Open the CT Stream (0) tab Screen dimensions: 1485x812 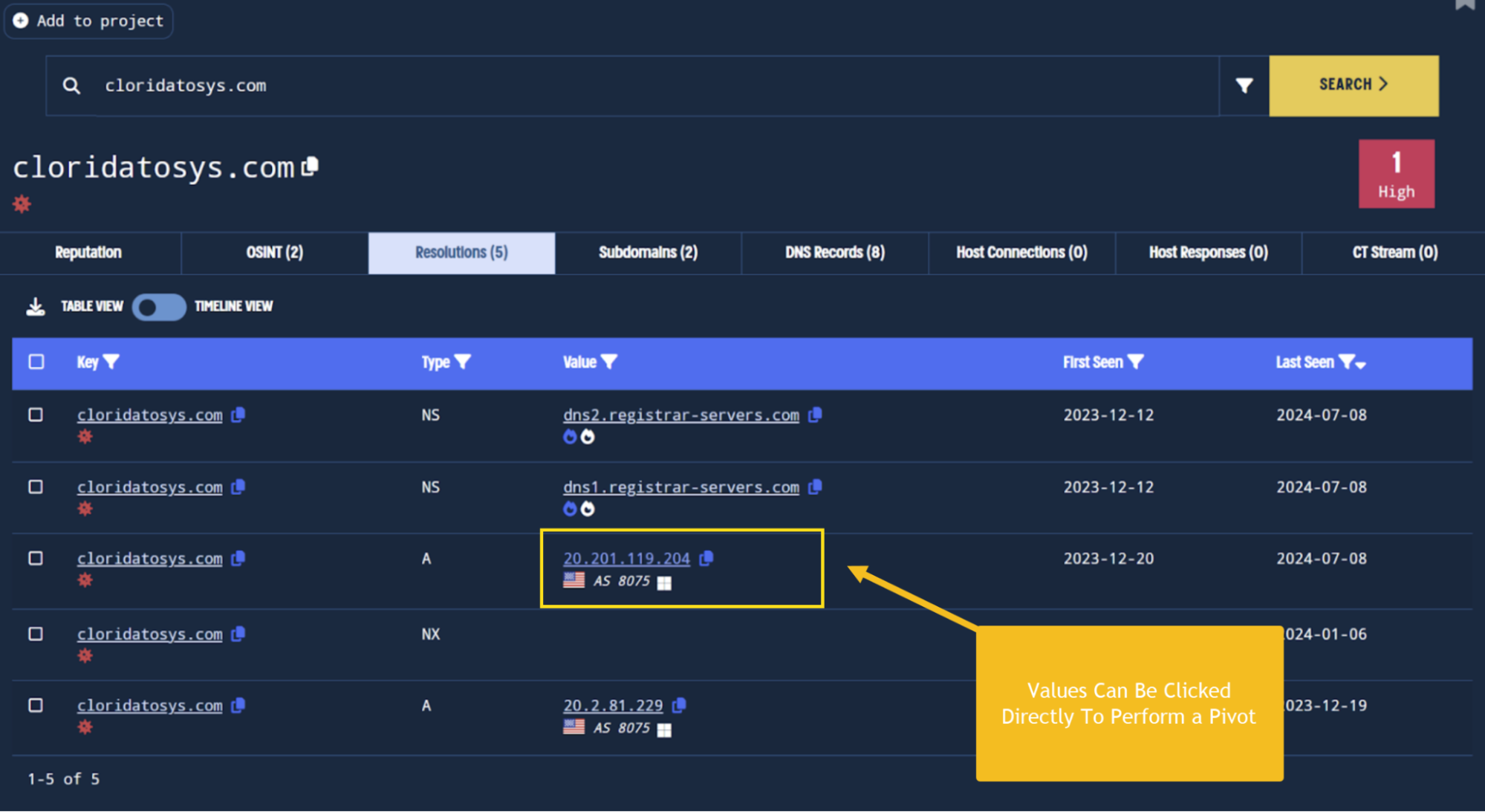pyautogui.click(x=1394, y=253)
